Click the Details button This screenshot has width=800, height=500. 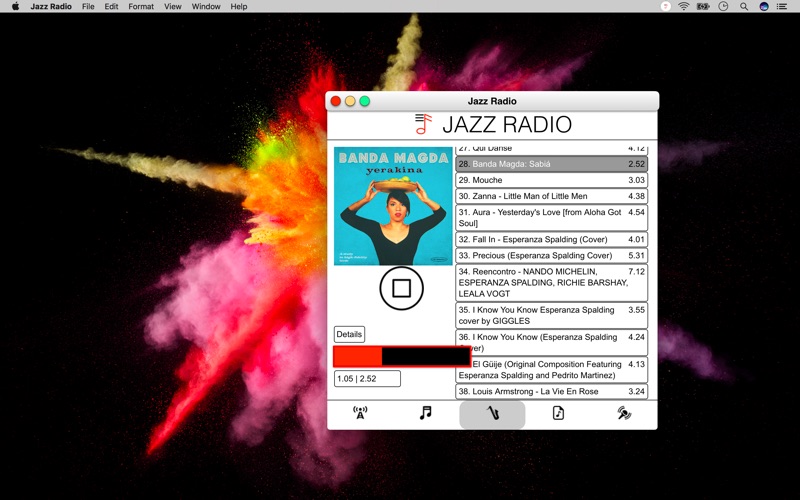pos(349,334)
